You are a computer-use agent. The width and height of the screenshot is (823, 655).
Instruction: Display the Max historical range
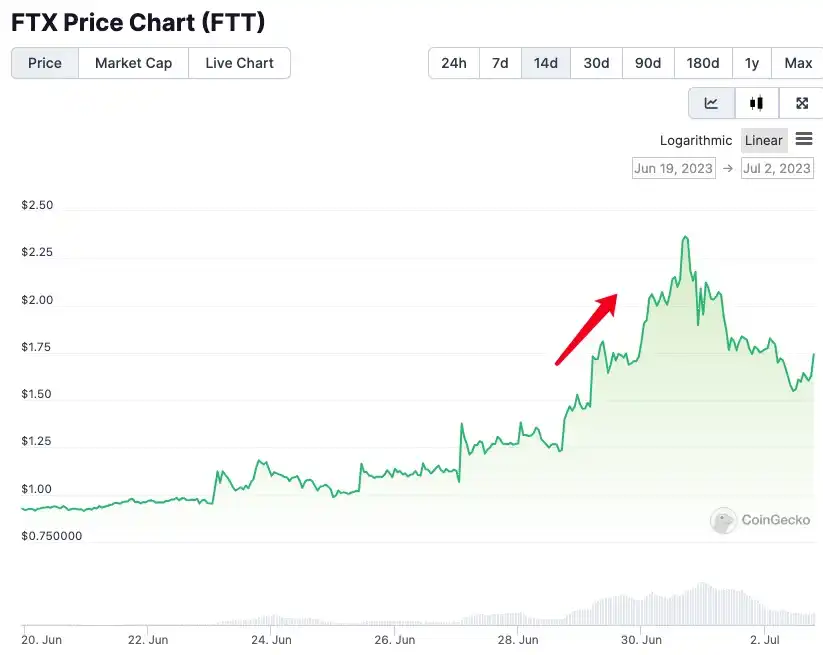coord(797,62)
